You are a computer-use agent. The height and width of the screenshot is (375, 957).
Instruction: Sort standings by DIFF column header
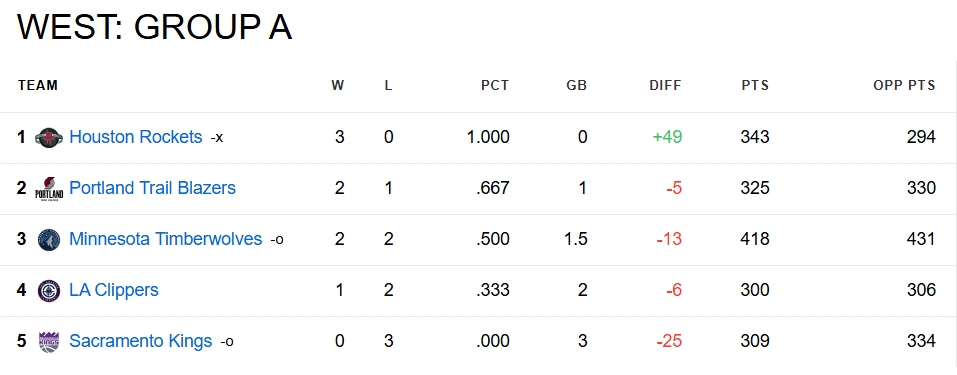(x=665, y=86)
